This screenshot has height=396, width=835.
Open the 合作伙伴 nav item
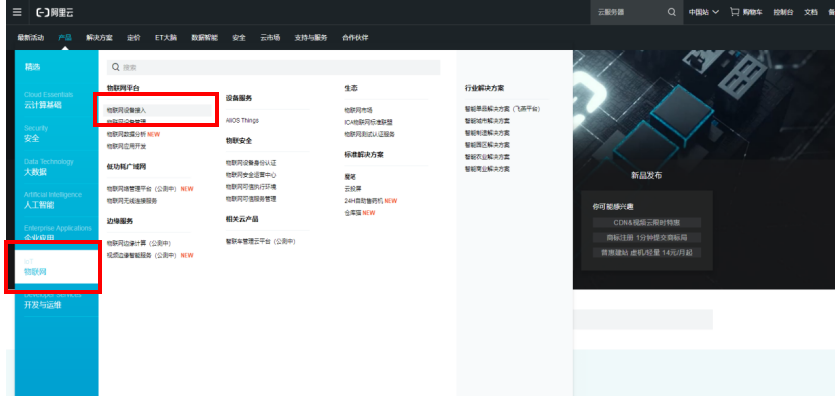[355, 38]
